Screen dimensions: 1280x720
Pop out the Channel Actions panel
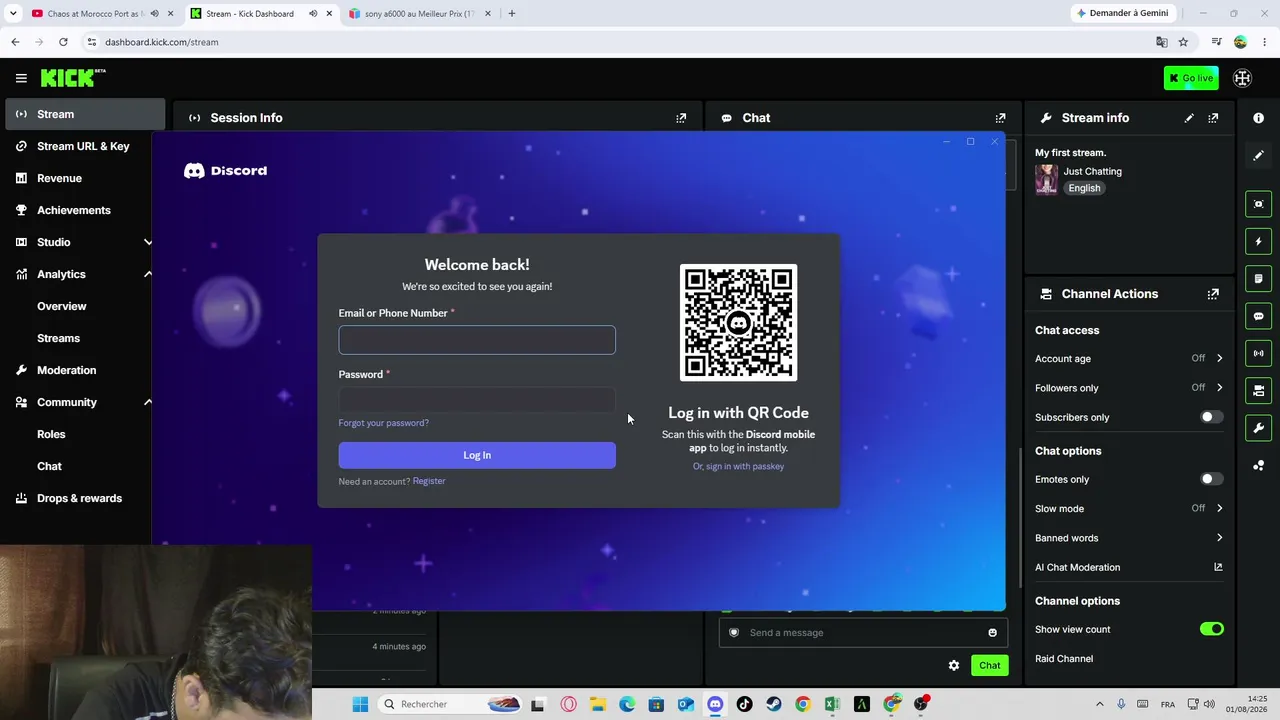pyautogui.click(x=1213, y=294)
